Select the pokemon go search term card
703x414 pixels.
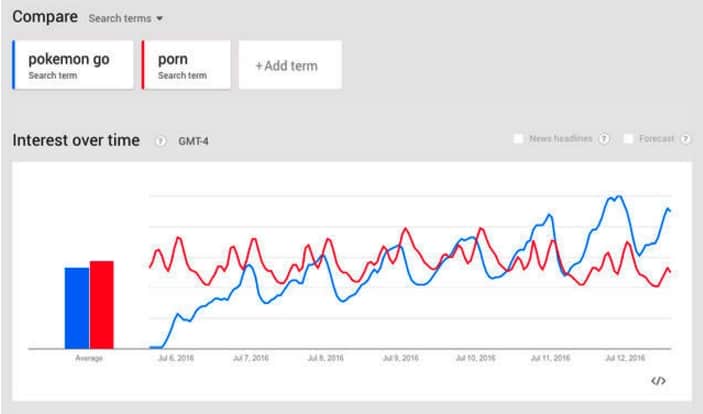tap(74, 65)
